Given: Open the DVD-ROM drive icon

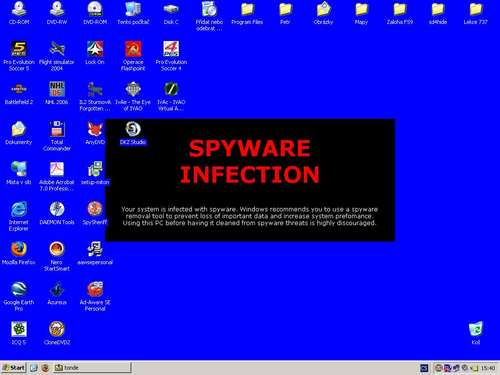Looking at the screenshot, I should tap(95, 9).
